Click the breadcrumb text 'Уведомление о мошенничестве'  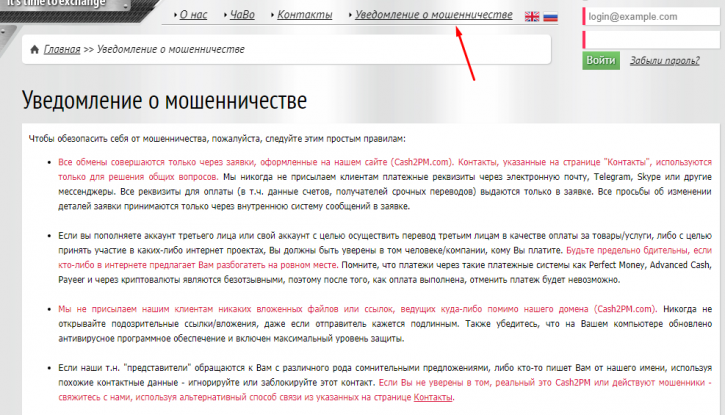pos(171,49)
